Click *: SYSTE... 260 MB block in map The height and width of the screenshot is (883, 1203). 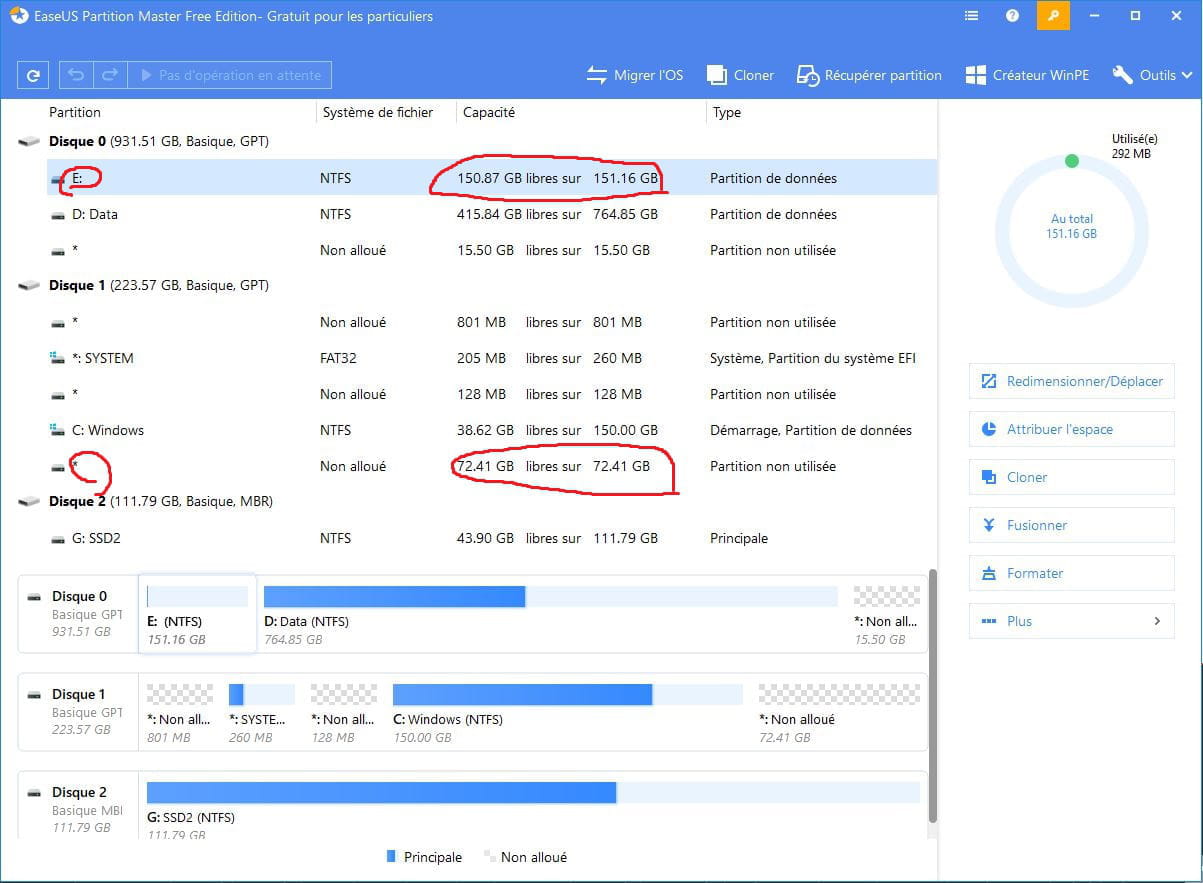coord(262,712)
